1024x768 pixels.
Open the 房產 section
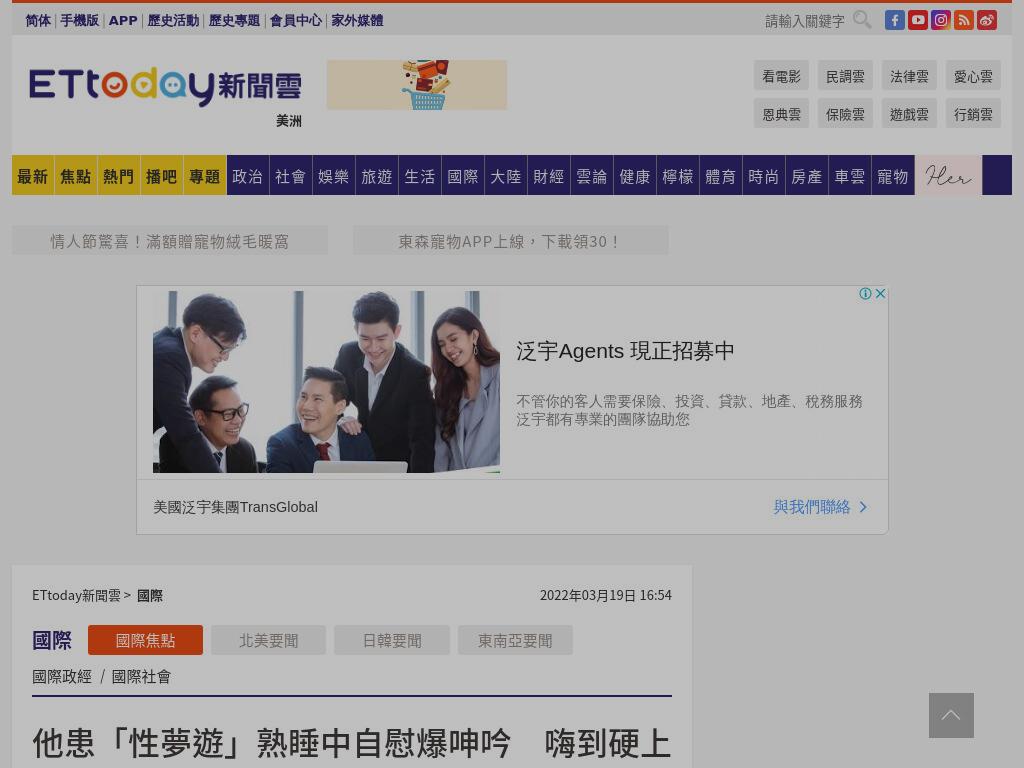pos(807,176)
